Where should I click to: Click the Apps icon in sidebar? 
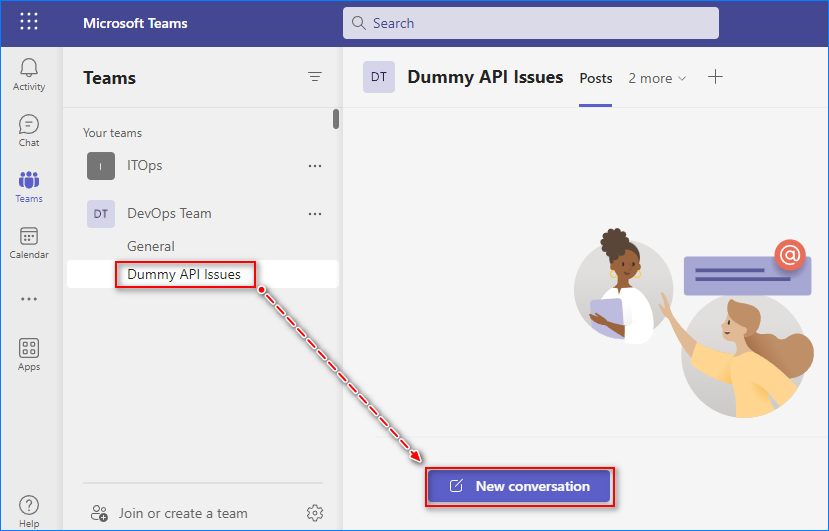29,349
